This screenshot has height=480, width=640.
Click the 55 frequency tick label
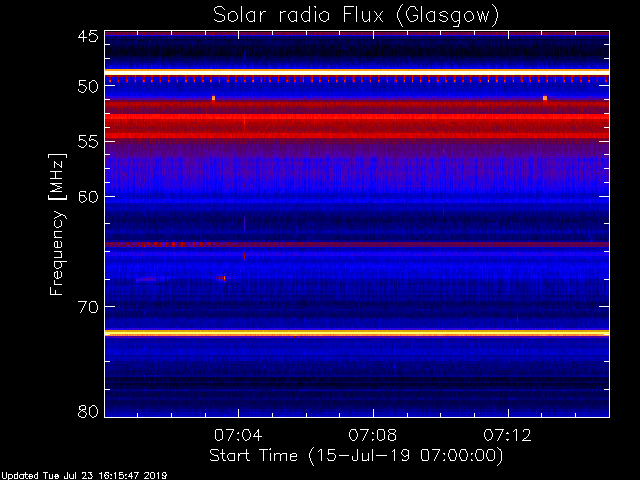(88, 142)
